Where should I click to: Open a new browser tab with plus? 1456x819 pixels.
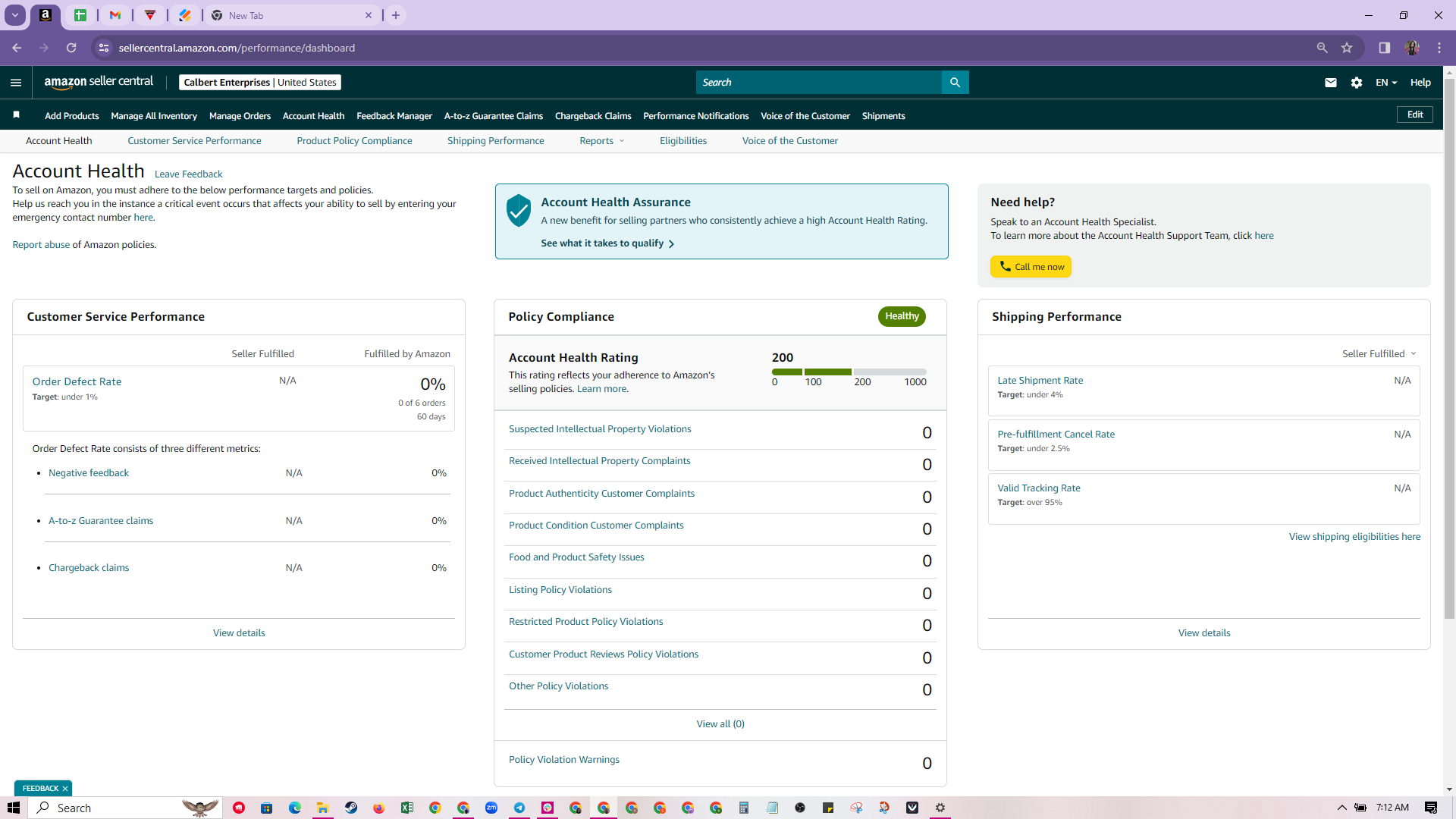pyautogui.click(x=396, y=15)
